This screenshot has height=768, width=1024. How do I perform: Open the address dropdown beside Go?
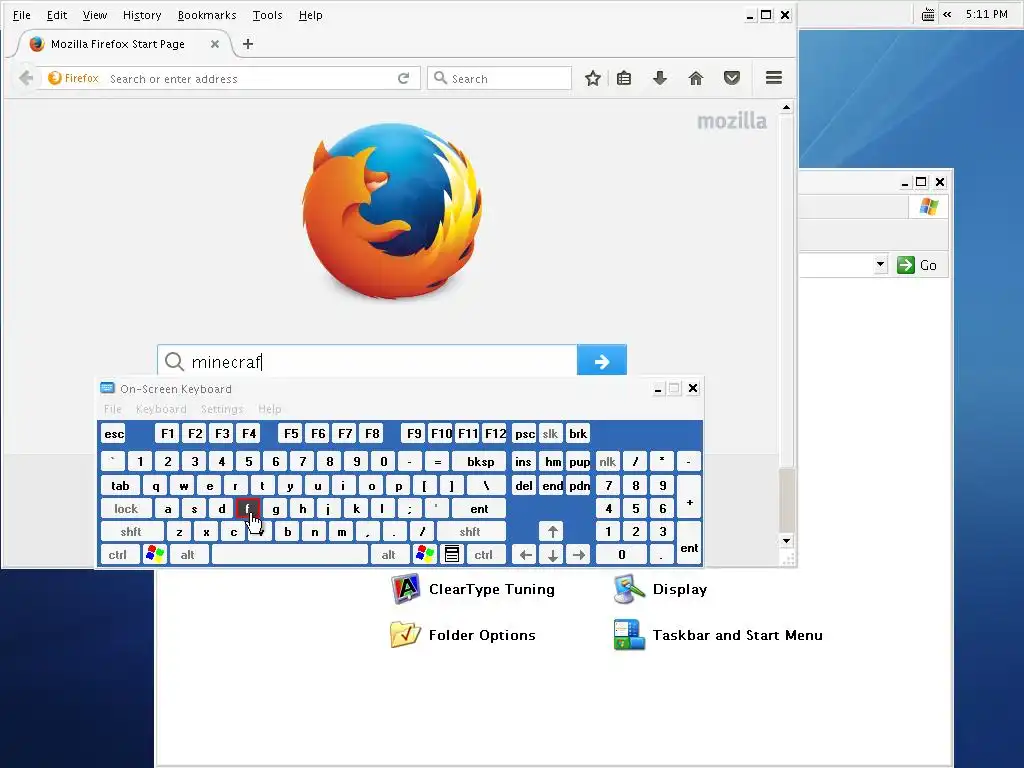point(880,264)
